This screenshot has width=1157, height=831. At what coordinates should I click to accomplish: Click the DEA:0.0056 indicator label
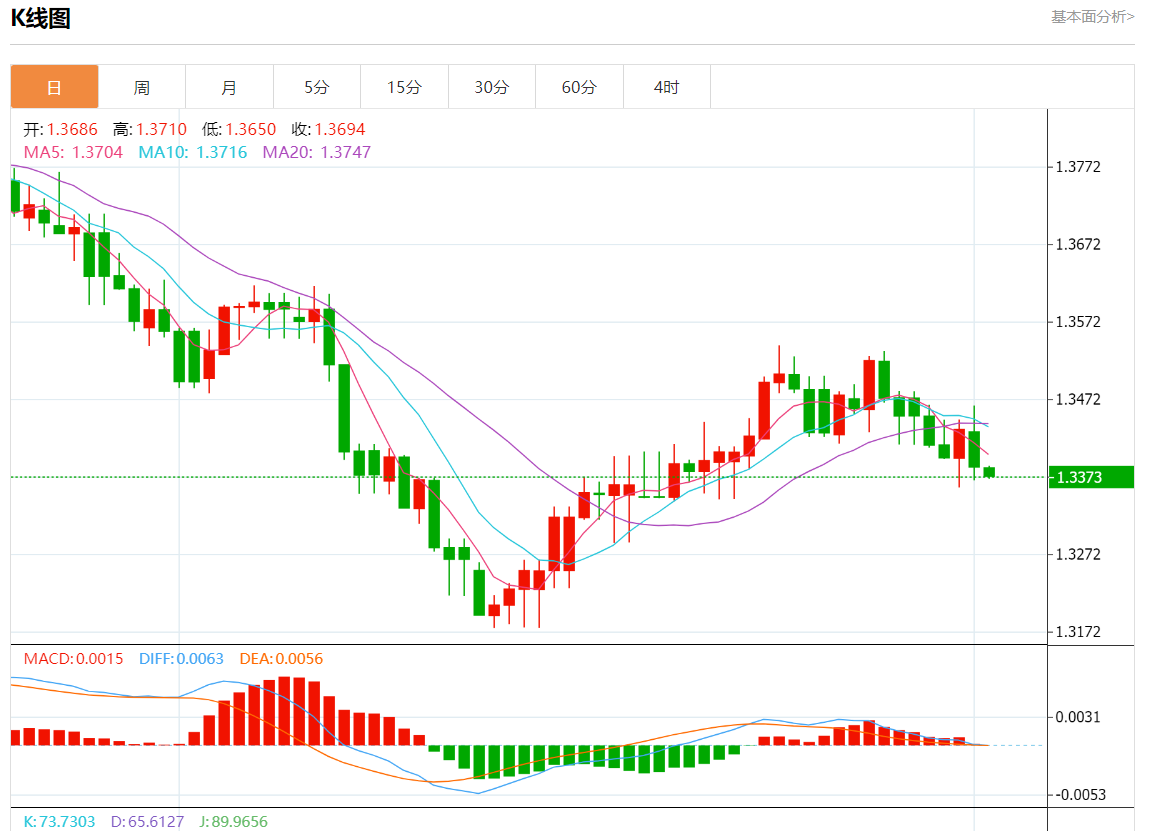pos(281,658)
